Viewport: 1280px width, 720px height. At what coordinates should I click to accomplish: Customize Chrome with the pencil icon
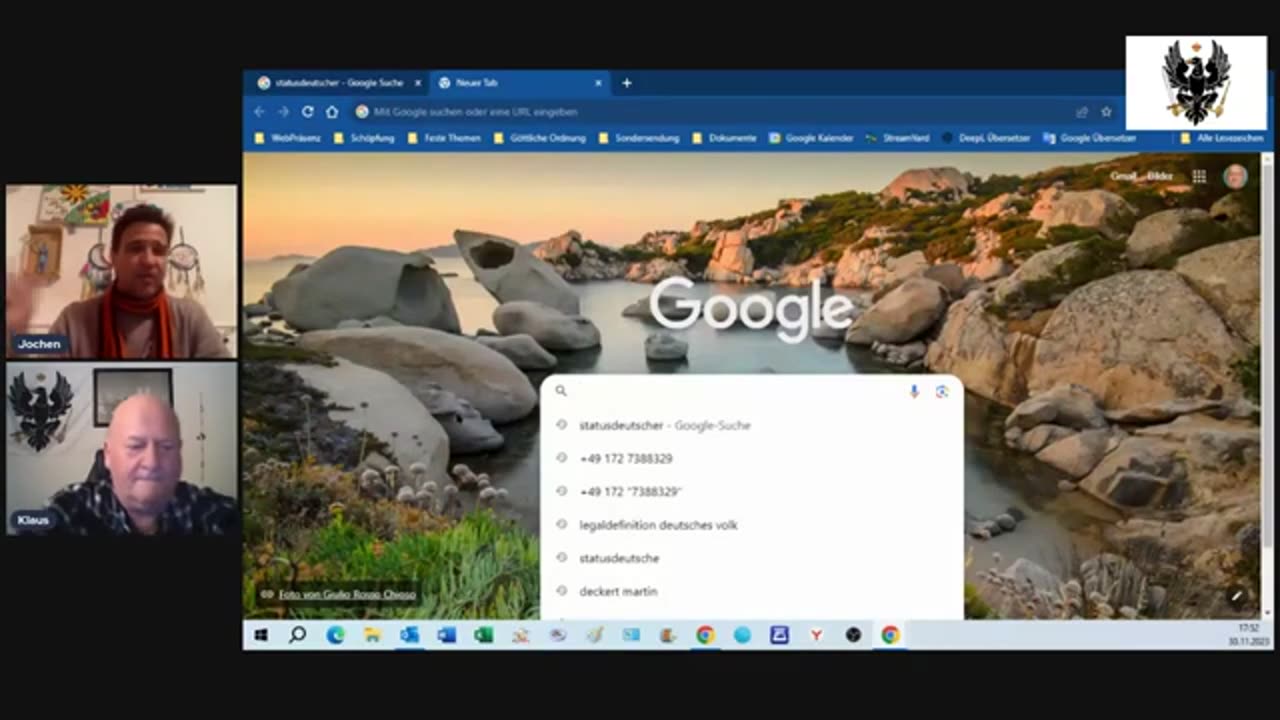1236,596
